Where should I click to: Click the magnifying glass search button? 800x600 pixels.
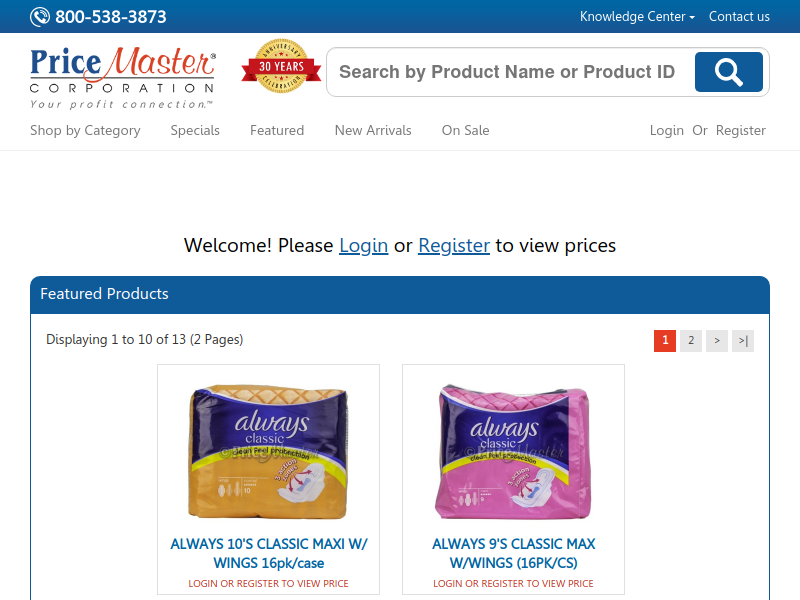click(729, 72)
